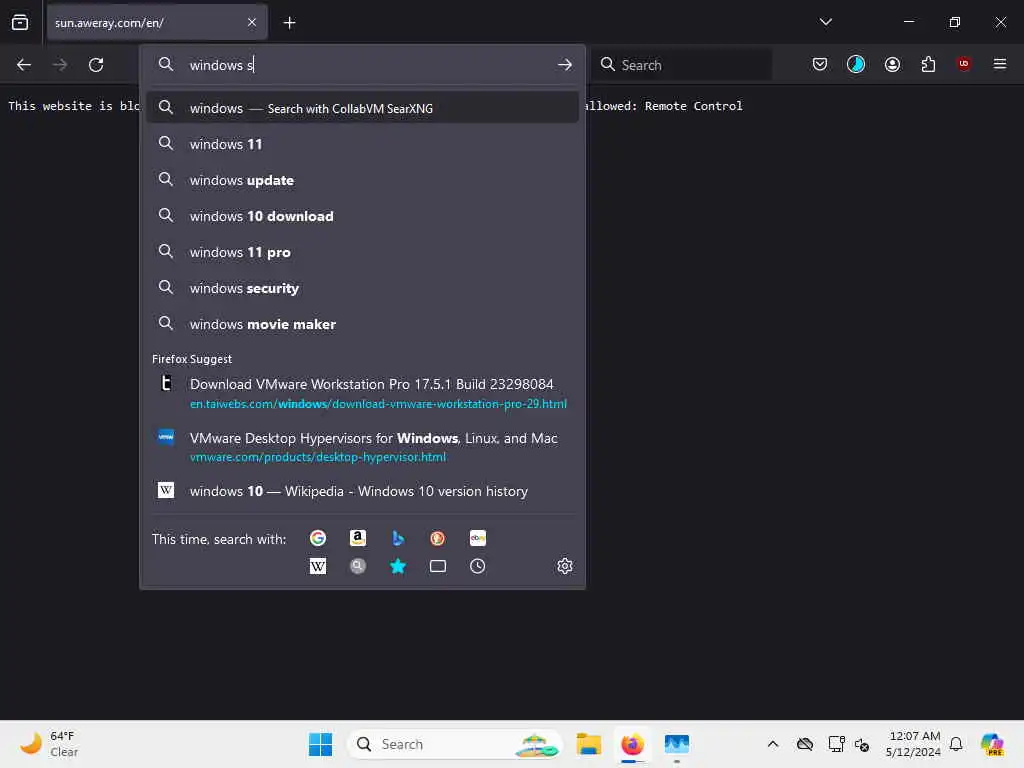The image size is (1024, 768).
Task: Search history with the clock icon
Action: (x=477, y=566)
